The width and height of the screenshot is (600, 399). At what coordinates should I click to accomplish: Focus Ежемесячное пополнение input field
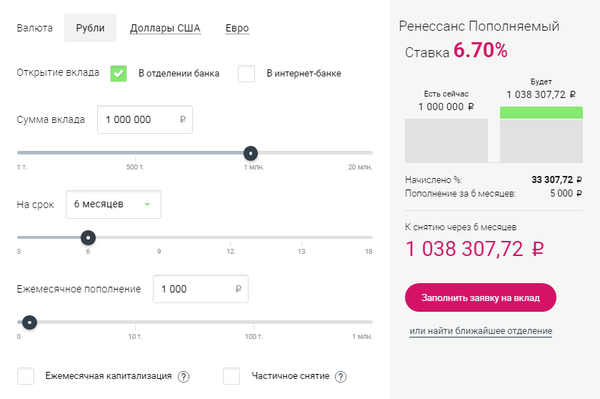201,289
